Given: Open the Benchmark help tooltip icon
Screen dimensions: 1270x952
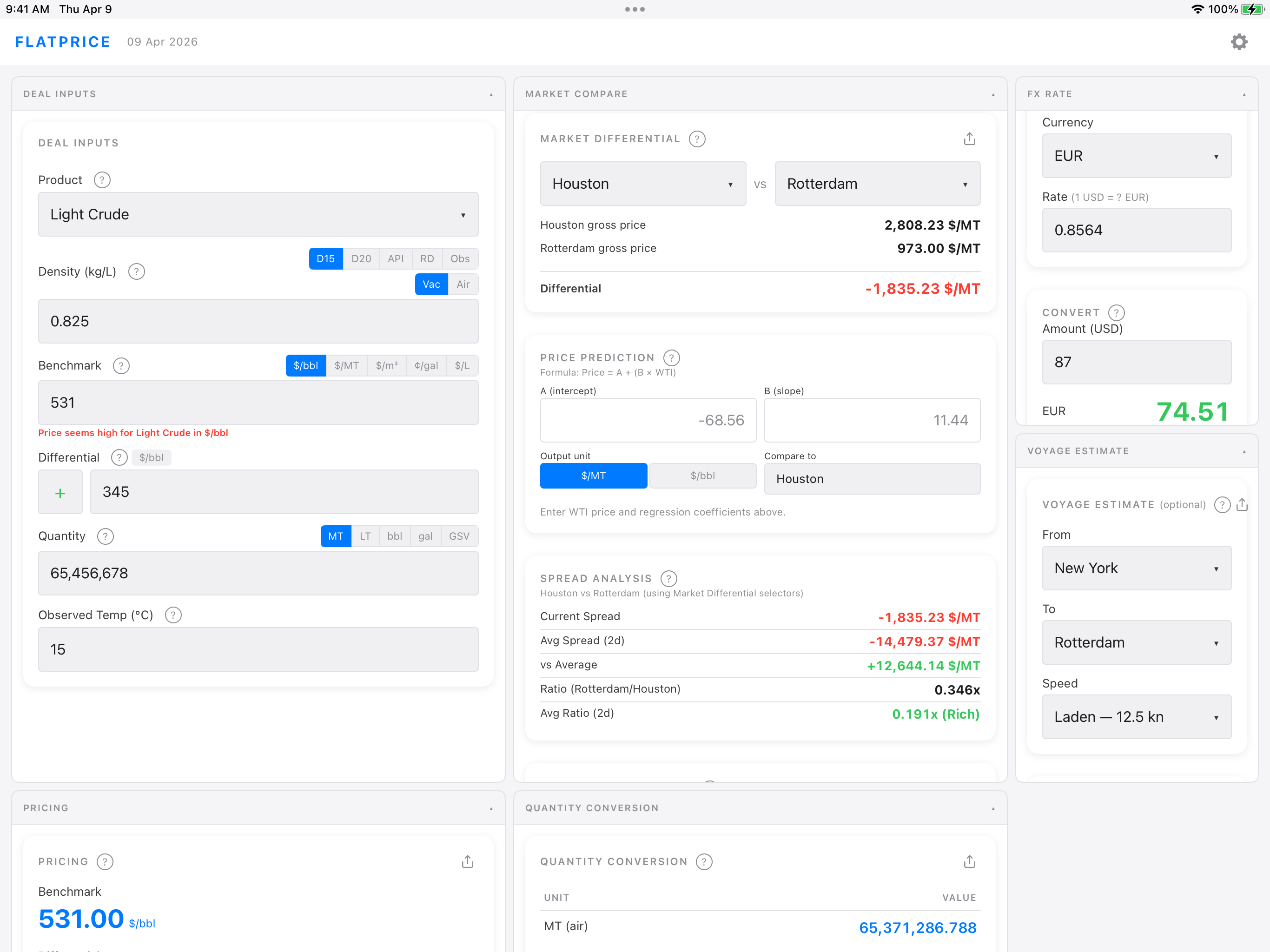Looking at the screenshot, I should pos(121,366).
